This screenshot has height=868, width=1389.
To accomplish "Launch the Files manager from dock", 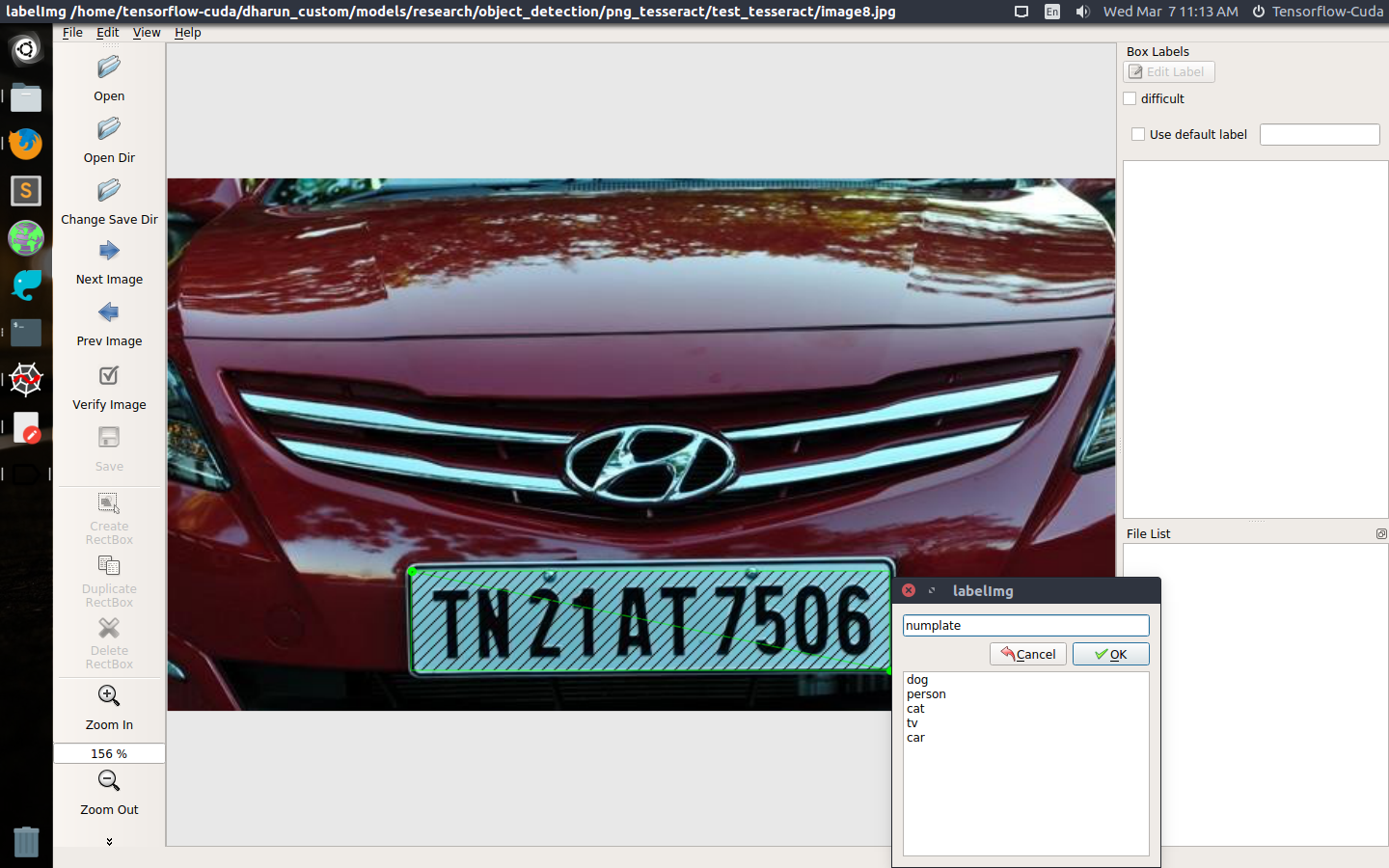I will pyautogui.click(x=26, y=96).
